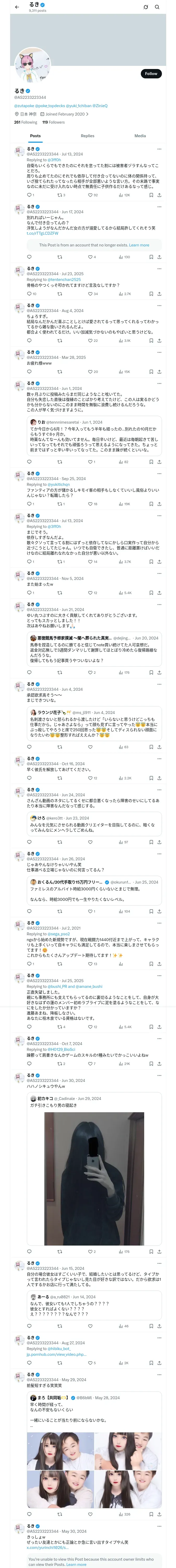Follow this profile
Screen dimensions: 176x1568
[x=150, y=74]
